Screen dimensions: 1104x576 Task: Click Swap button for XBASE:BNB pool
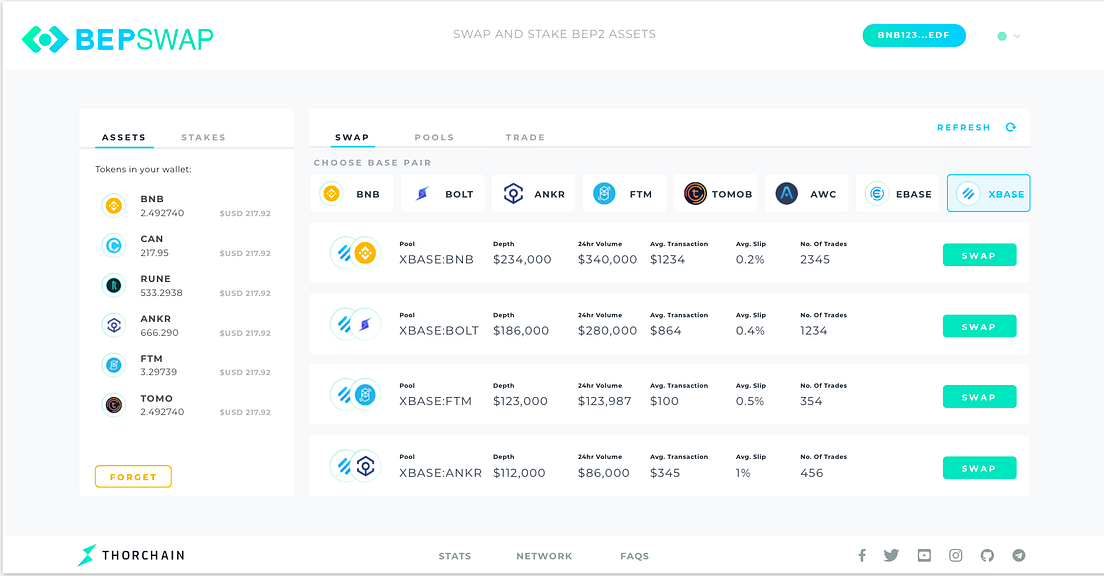point(979,255)
